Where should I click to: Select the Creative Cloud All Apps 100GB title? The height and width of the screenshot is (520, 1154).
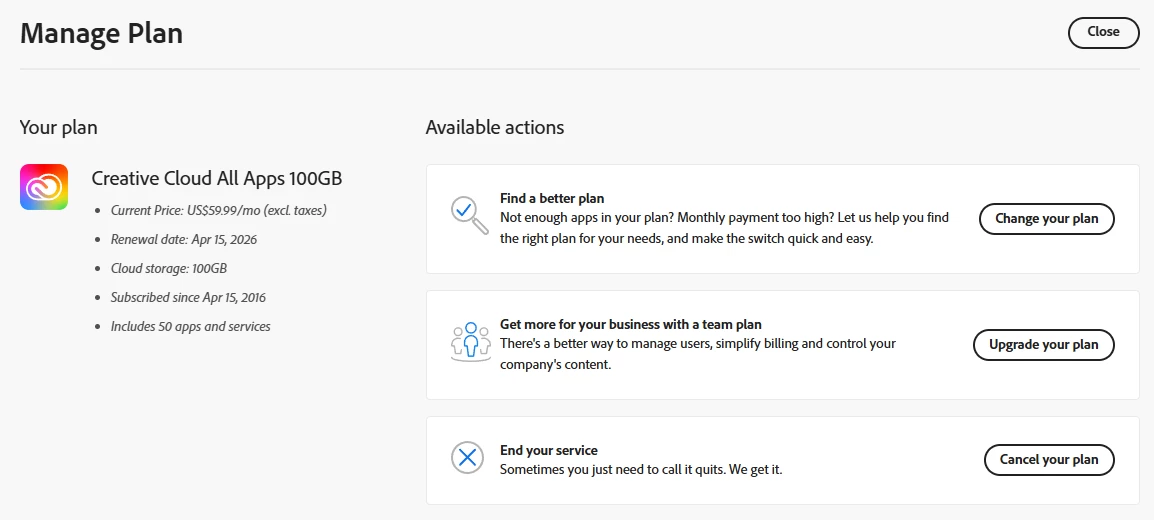click(217, 178)
